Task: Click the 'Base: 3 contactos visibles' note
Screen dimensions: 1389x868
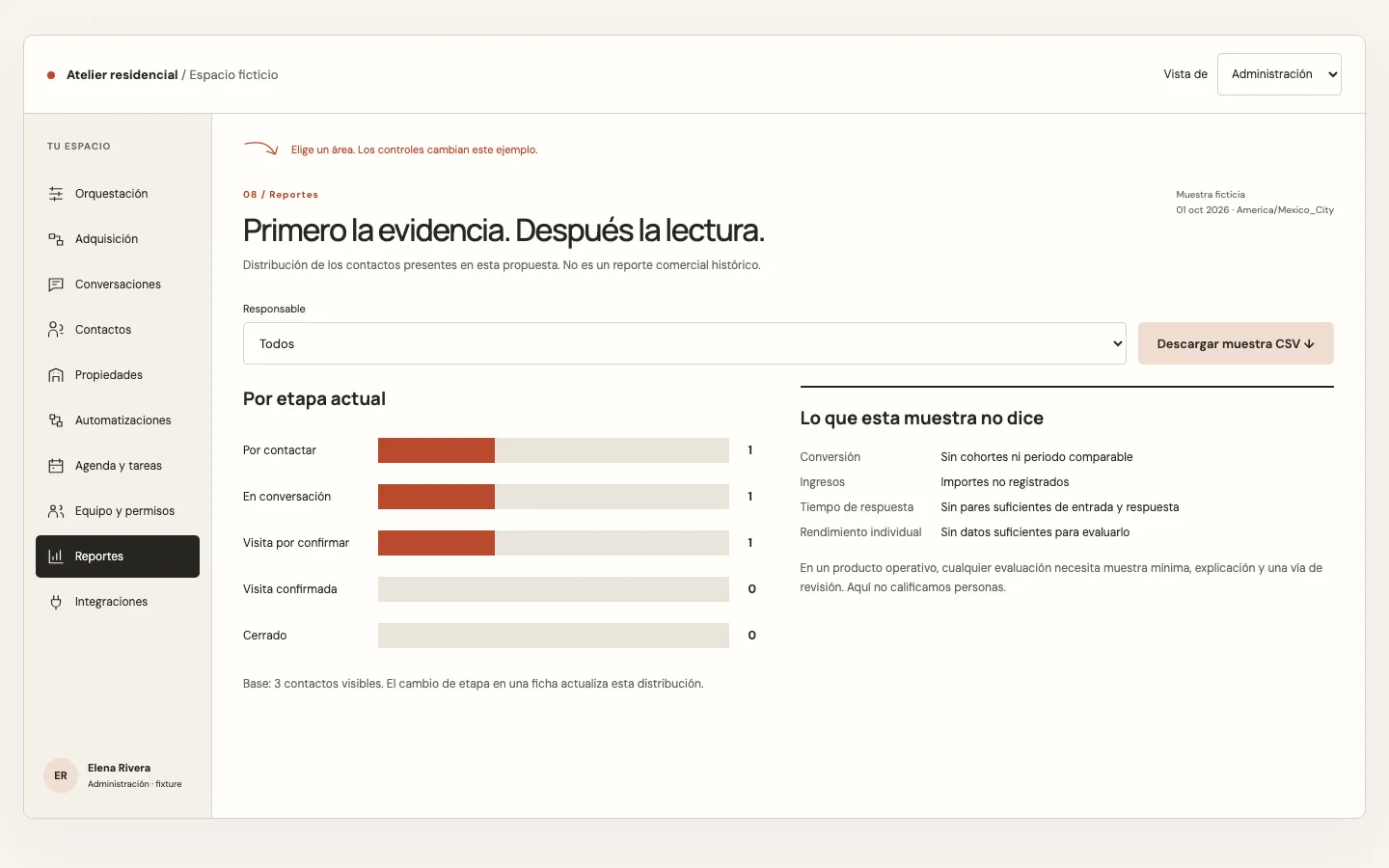Action: pos(474,684)
